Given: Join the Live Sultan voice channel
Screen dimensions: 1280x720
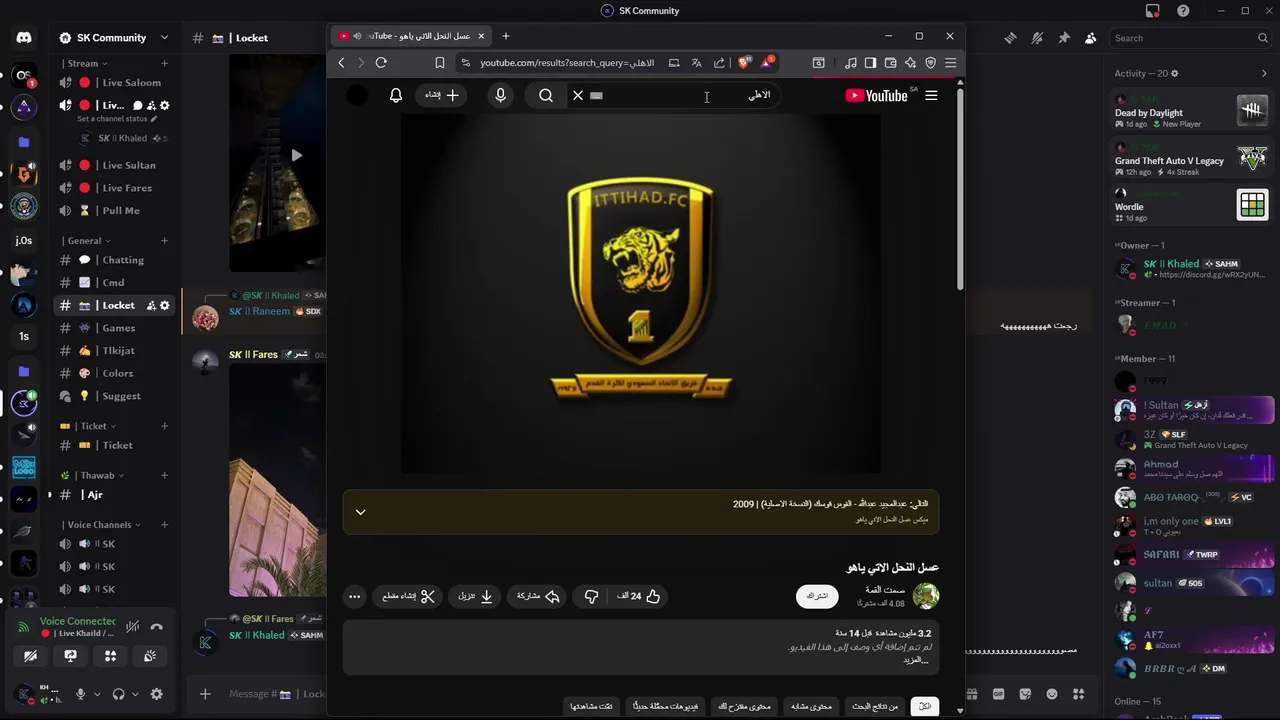Looking at the screenshot, I should pyautogui.click(x=115, y=165).
